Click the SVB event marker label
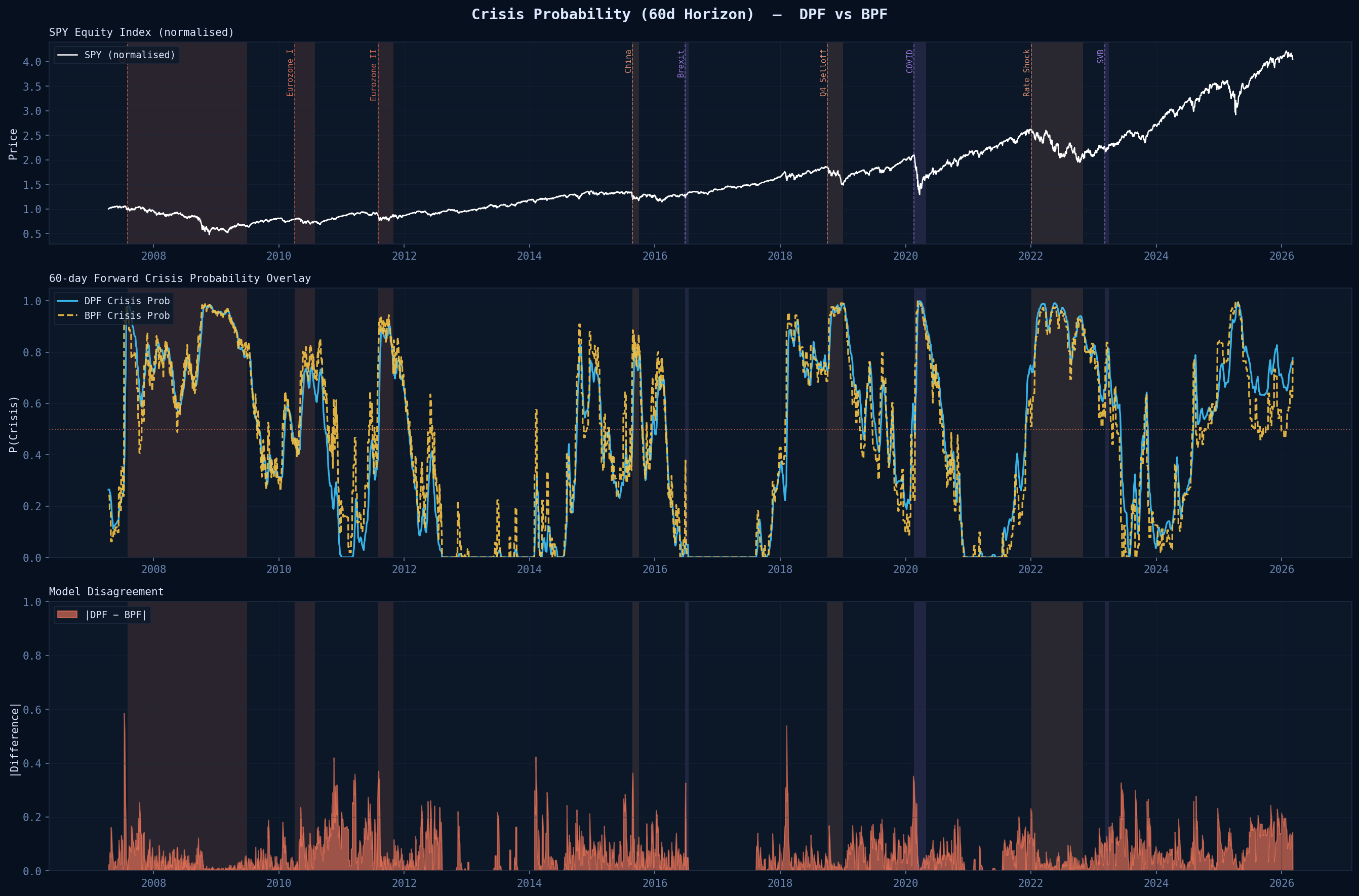This screenshot has height=896, width=1359. pos(1100,56)
